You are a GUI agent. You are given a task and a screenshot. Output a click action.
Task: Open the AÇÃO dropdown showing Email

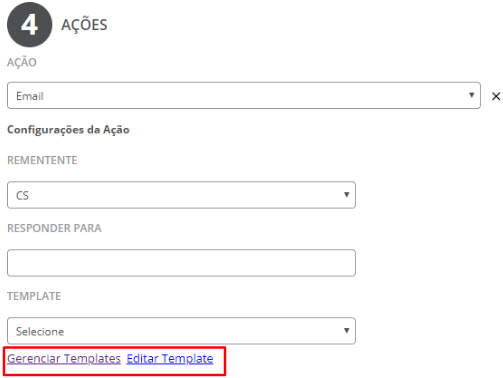244,95
